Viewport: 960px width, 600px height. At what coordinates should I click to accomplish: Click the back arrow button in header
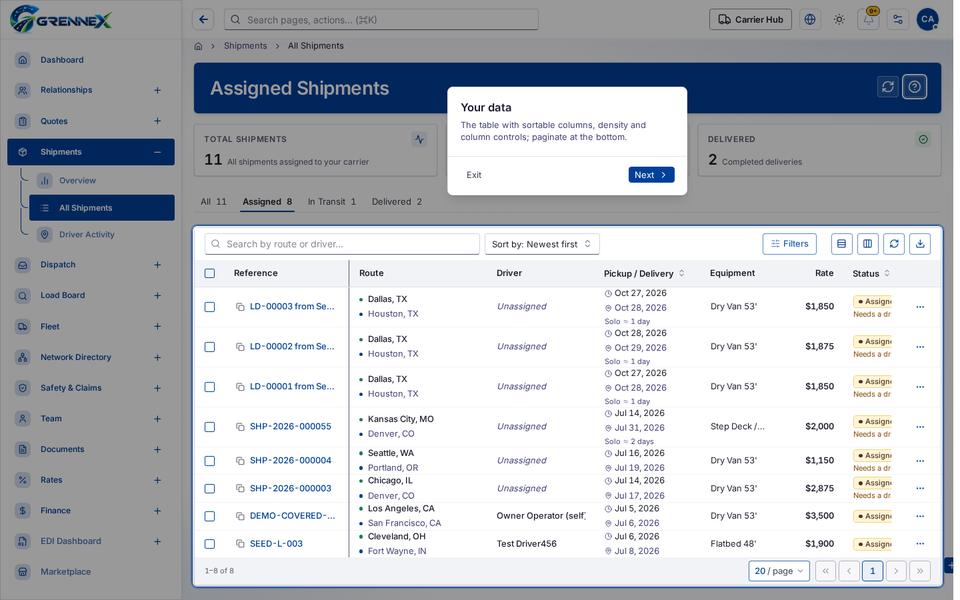click(x=203, y=20)
